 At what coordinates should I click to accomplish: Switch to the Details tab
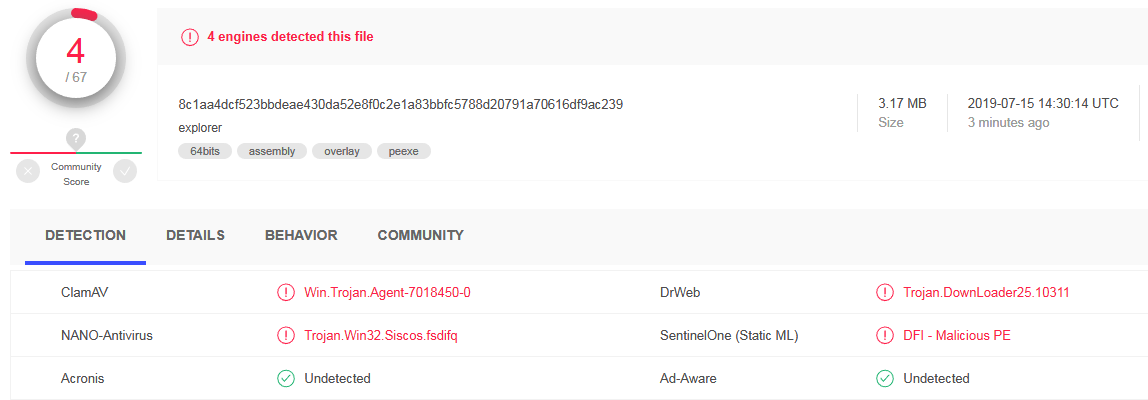pos(195,236)
